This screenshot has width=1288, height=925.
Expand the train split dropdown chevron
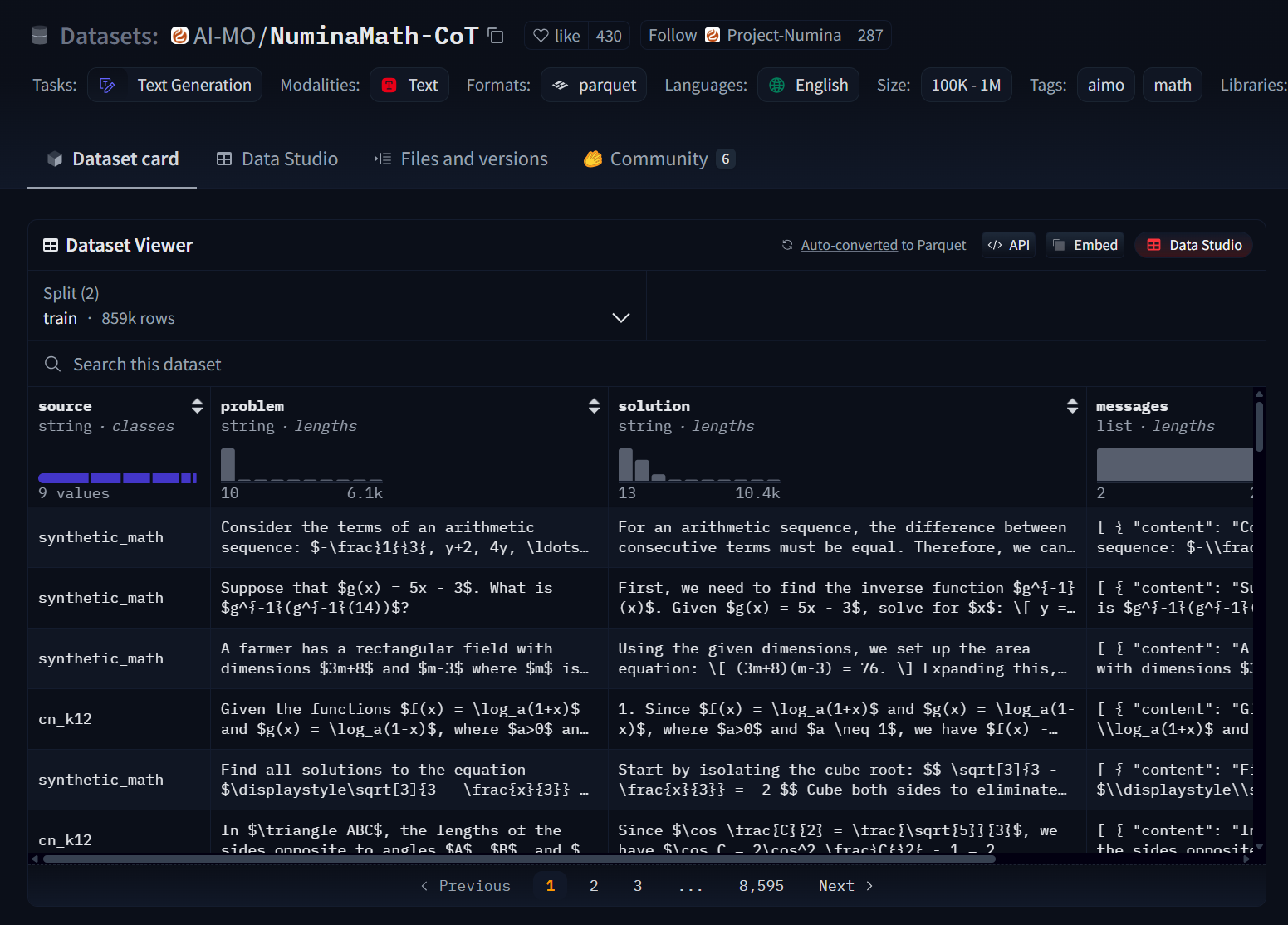620,318
